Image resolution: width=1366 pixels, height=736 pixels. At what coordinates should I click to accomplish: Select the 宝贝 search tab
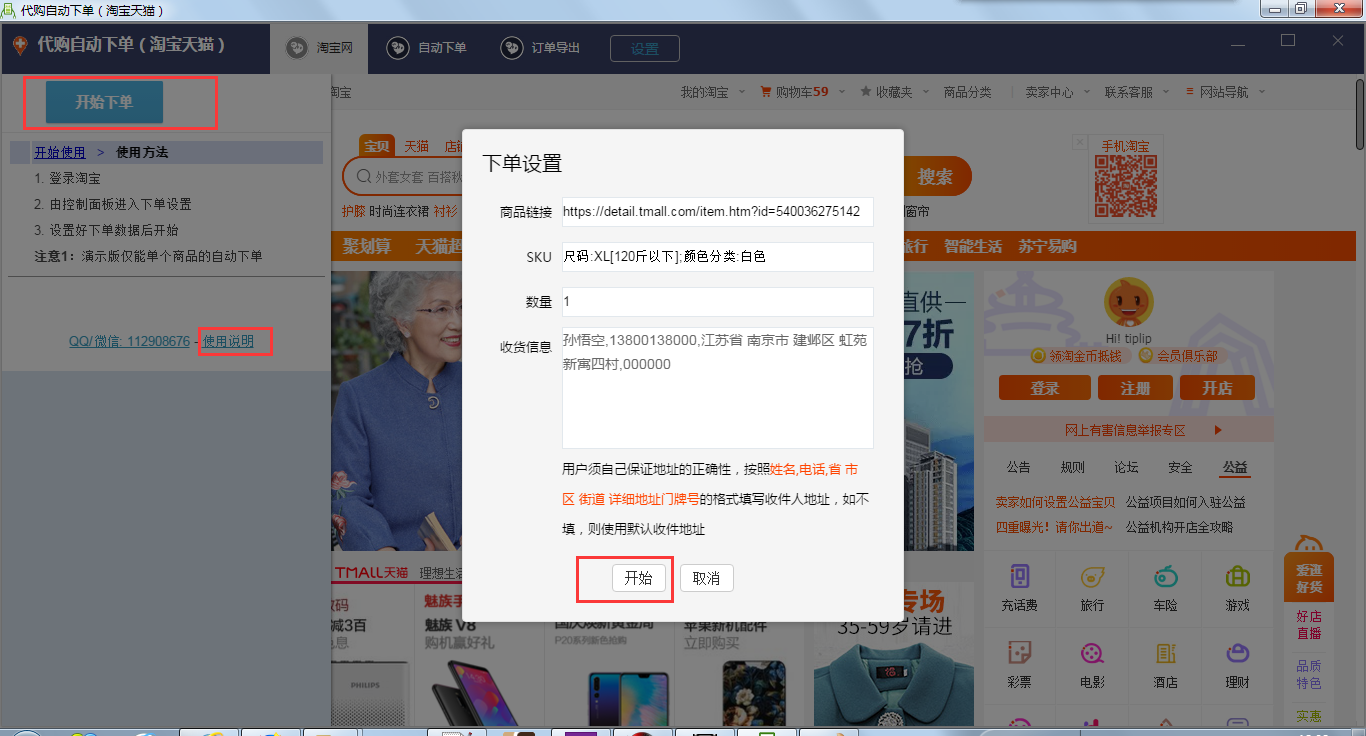377,146
